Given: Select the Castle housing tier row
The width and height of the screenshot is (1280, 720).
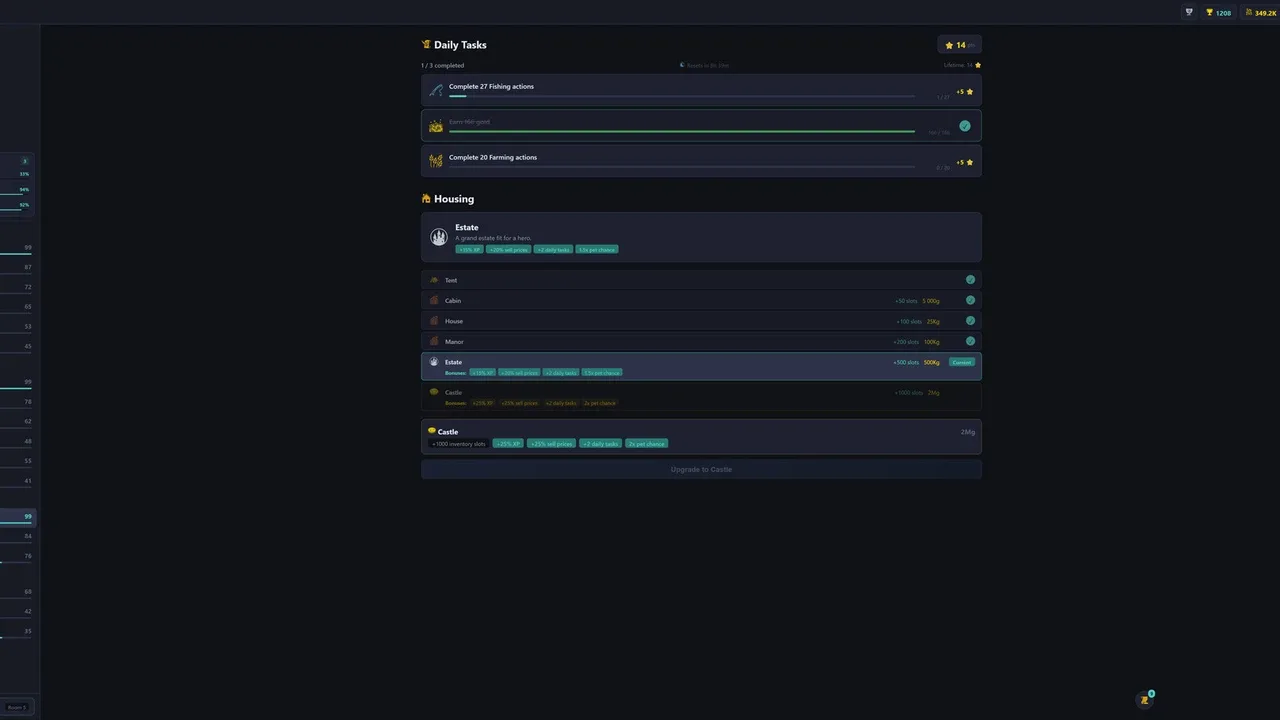Looking at the screenshot, I should coord(701,397).
